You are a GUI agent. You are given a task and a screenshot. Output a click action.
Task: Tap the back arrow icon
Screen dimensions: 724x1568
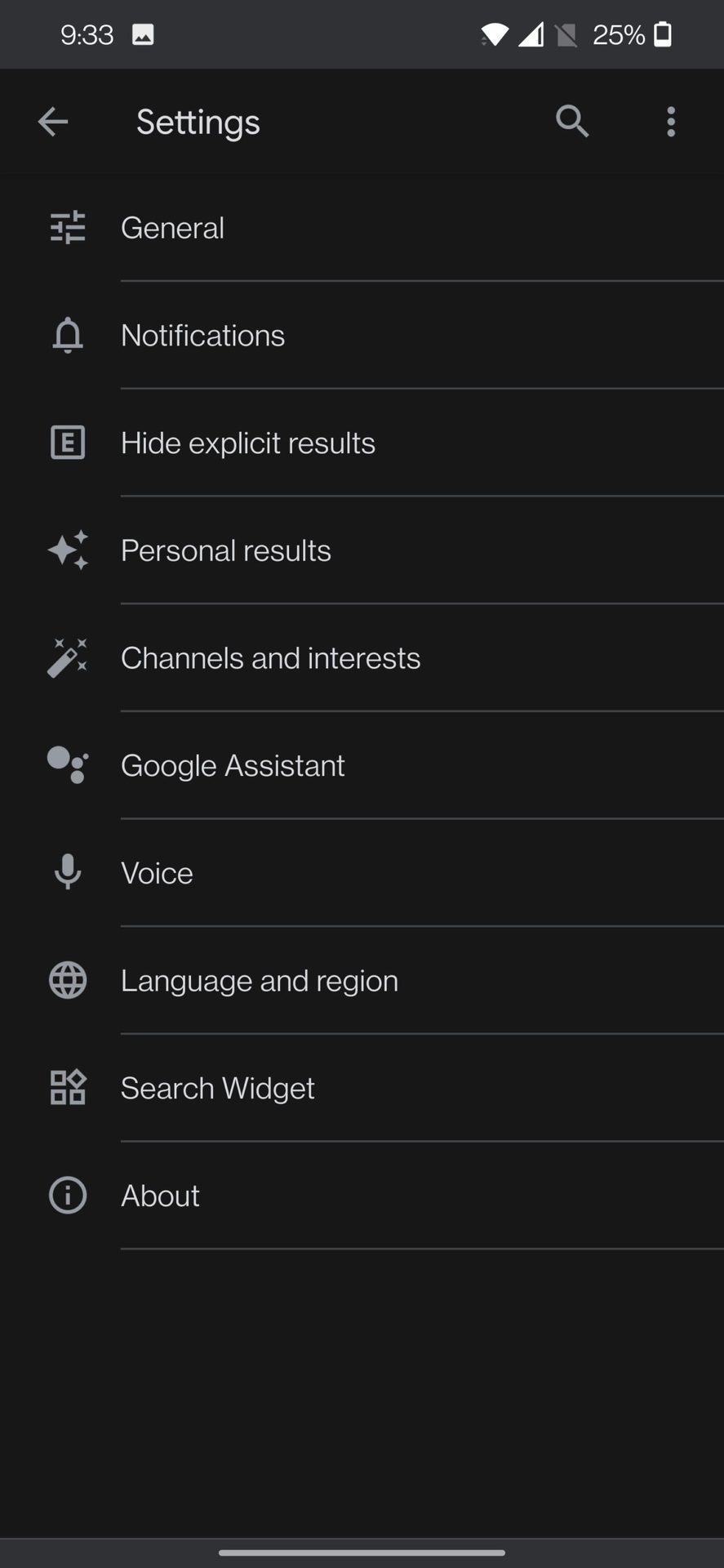(x=53, y=122)
